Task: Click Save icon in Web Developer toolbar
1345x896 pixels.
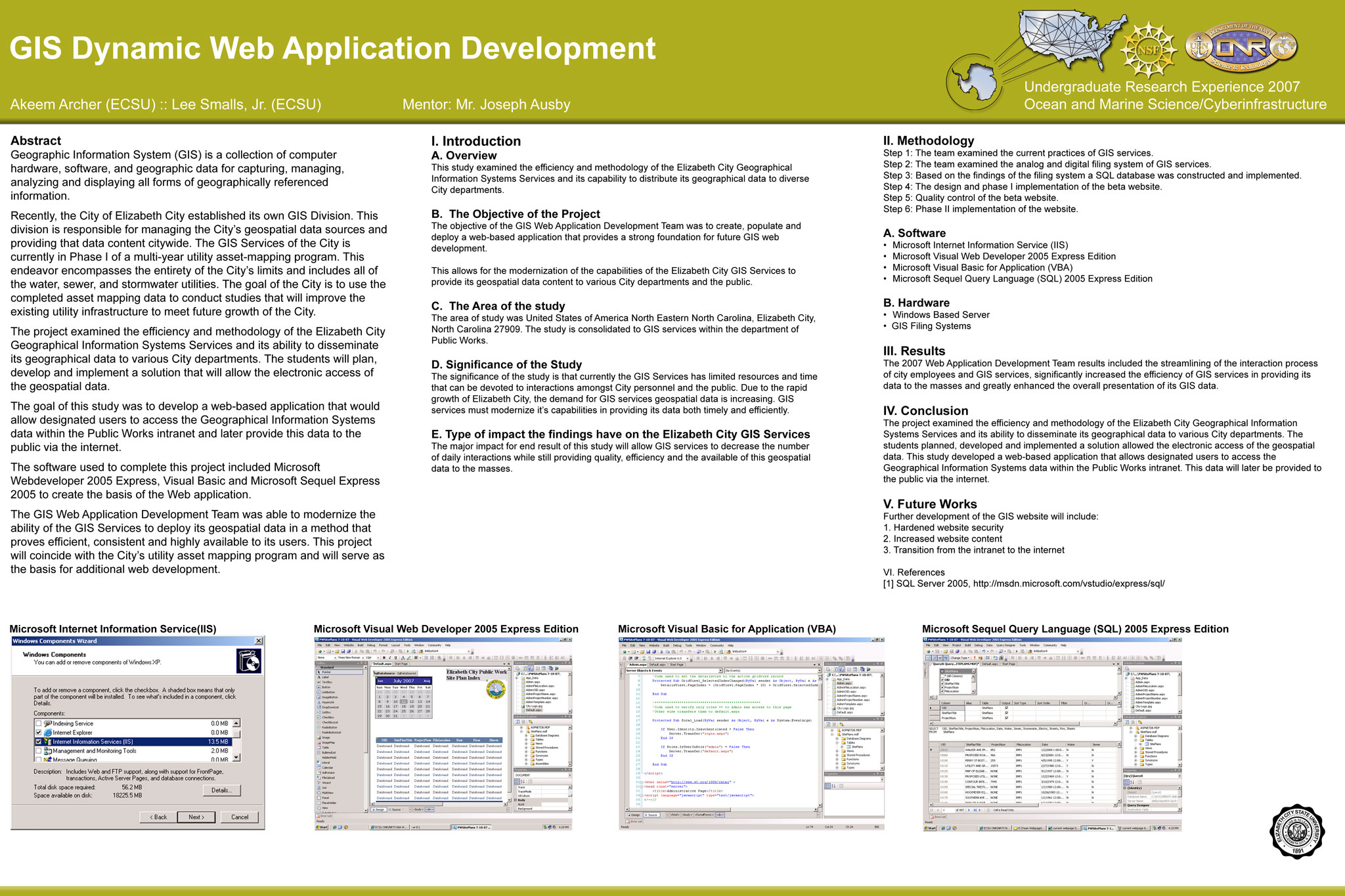Action: point(343,651)
